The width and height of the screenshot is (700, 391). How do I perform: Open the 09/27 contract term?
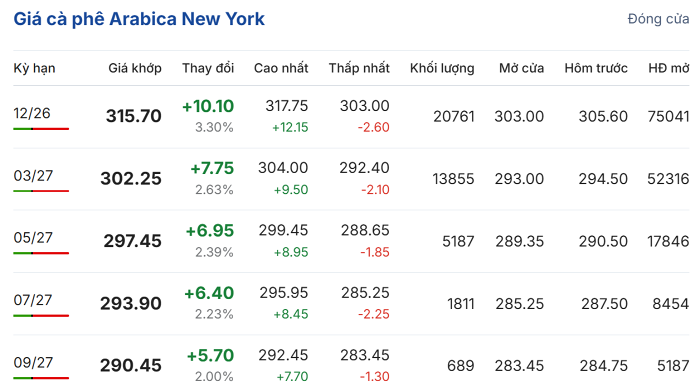33,362
